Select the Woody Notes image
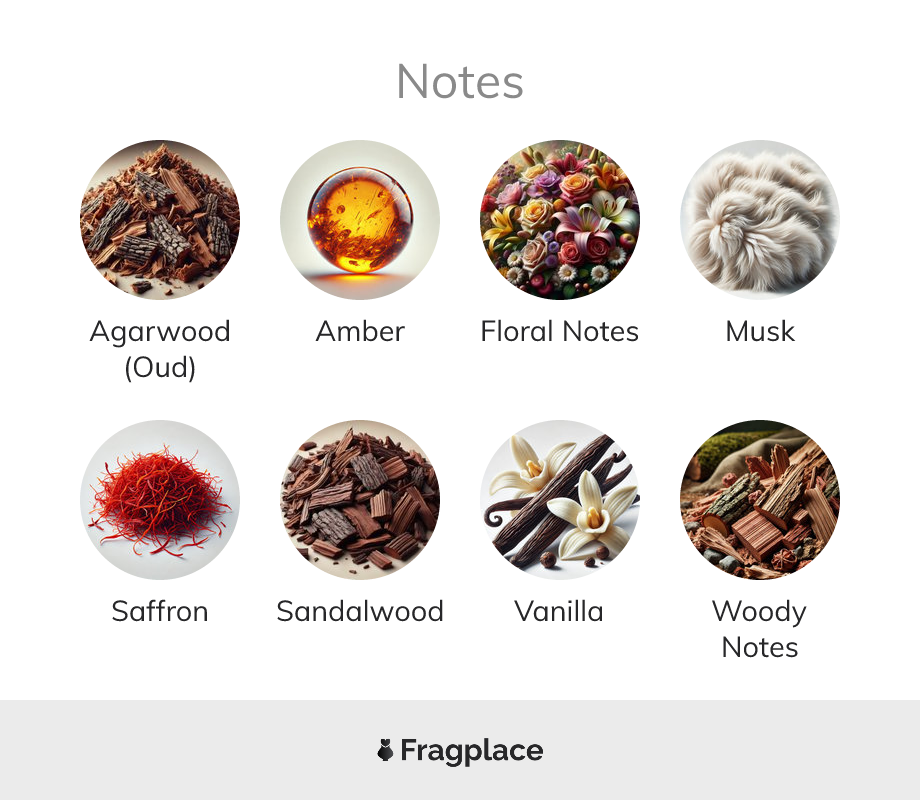 tap(760, 499)
